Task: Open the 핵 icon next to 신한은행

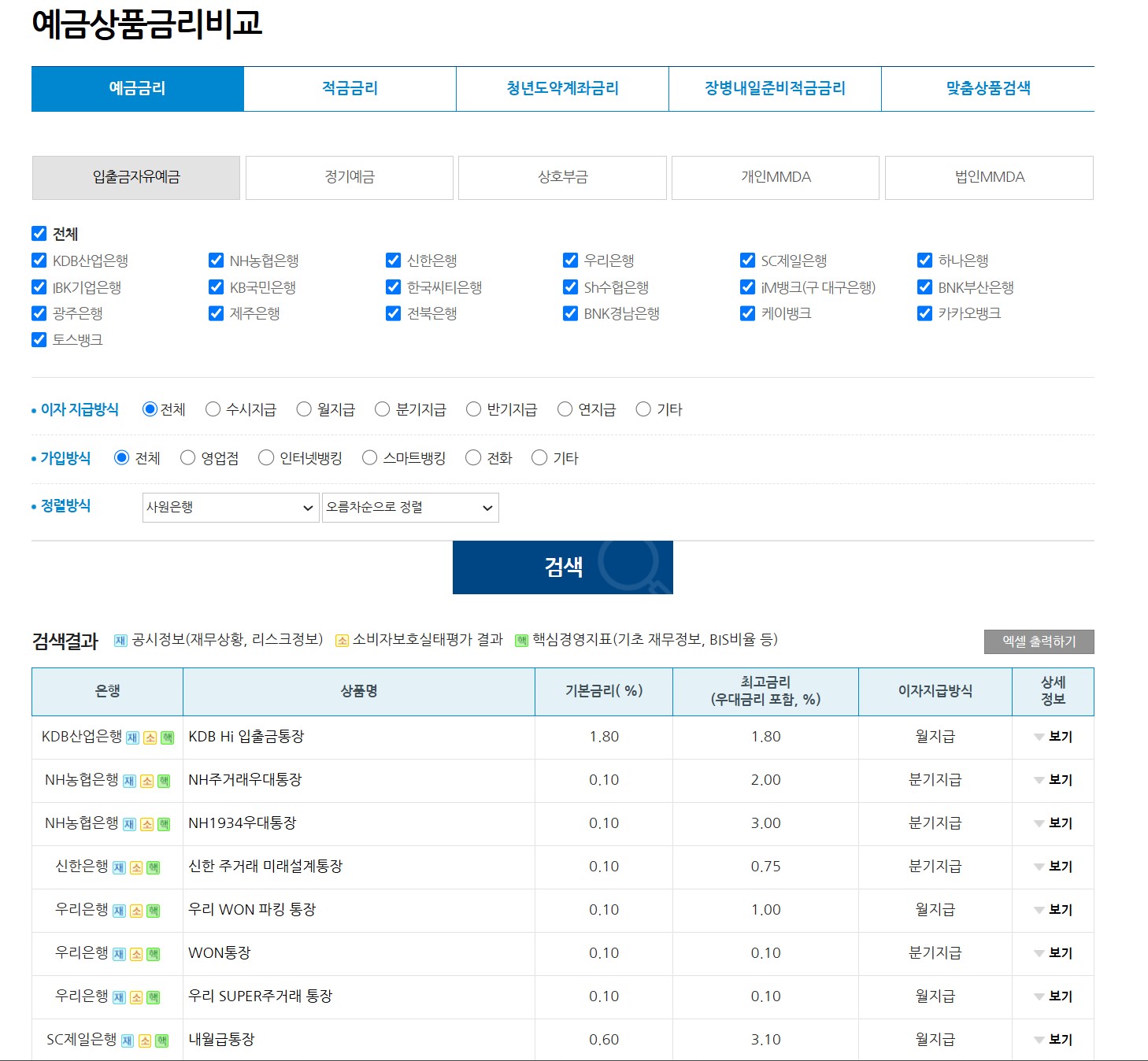Action: (154, 868)
